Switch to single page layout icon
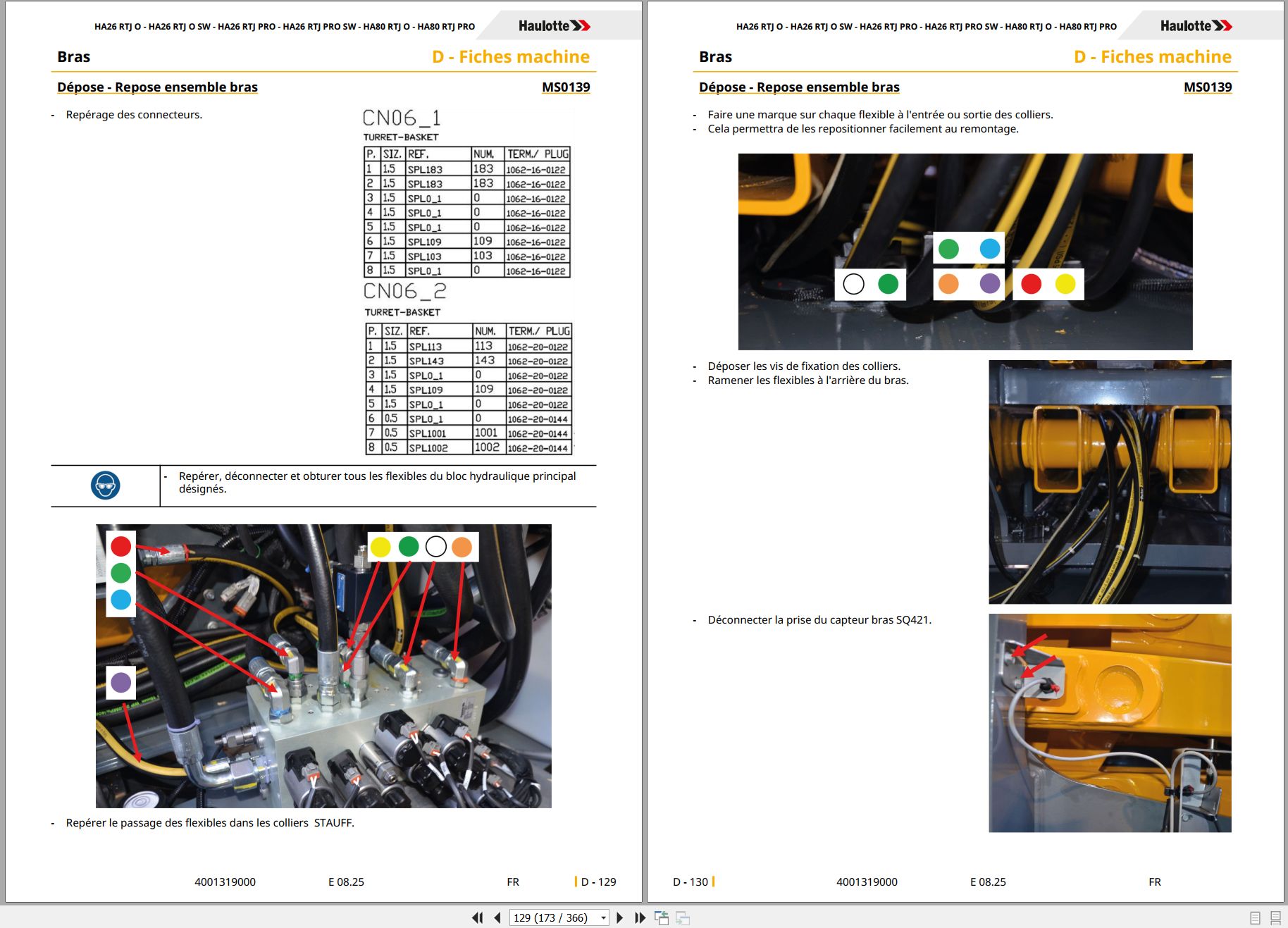The width and height of the screenshot is (1288, 928). coord(1255,917)
